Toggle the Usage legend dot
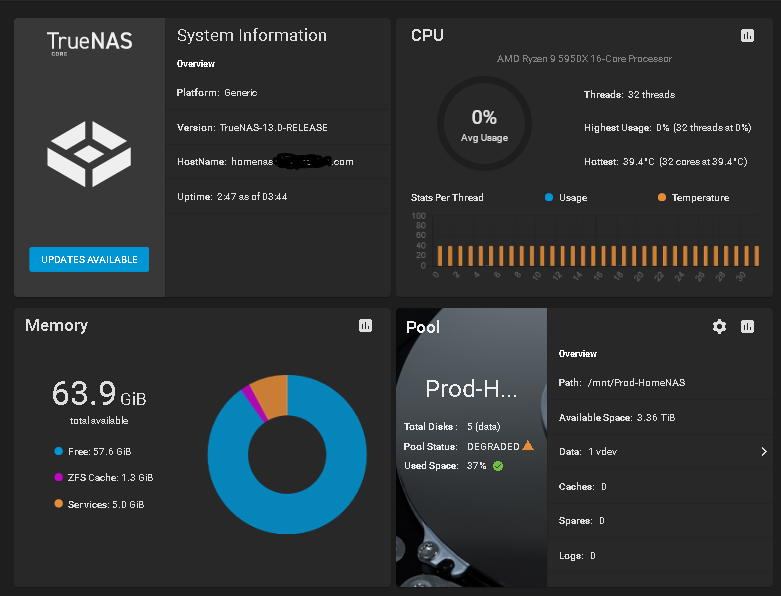Viewport: 781px width, 596px height. click(549, 197)
